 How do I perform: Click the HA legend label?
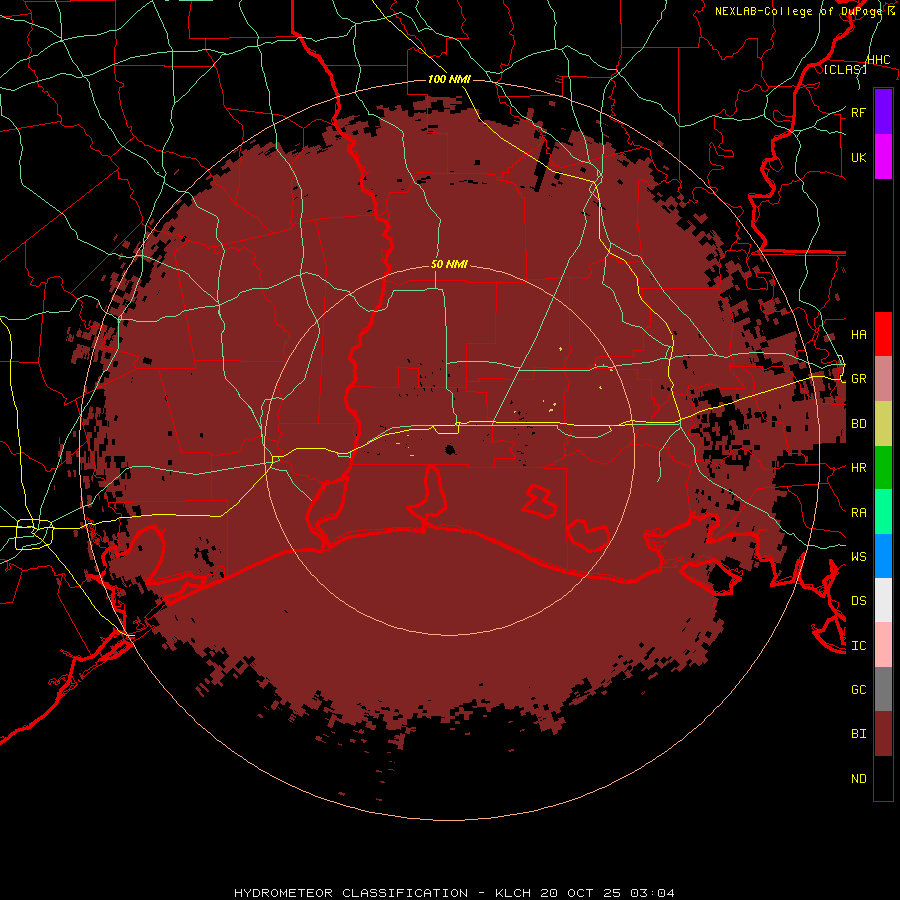click(x=858, y=335)
